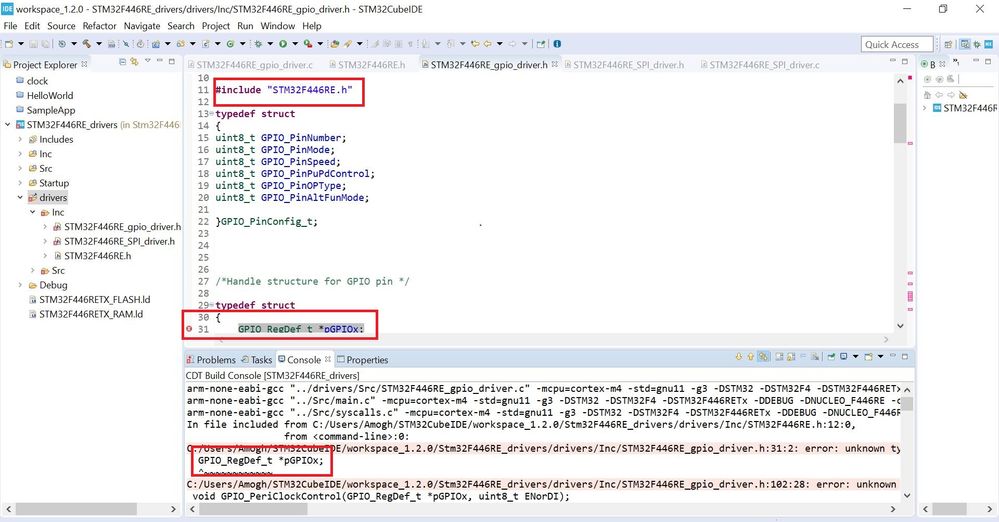Toggle Pin Console button
This screenshot has height=522, width=999.
pos(831,357)
